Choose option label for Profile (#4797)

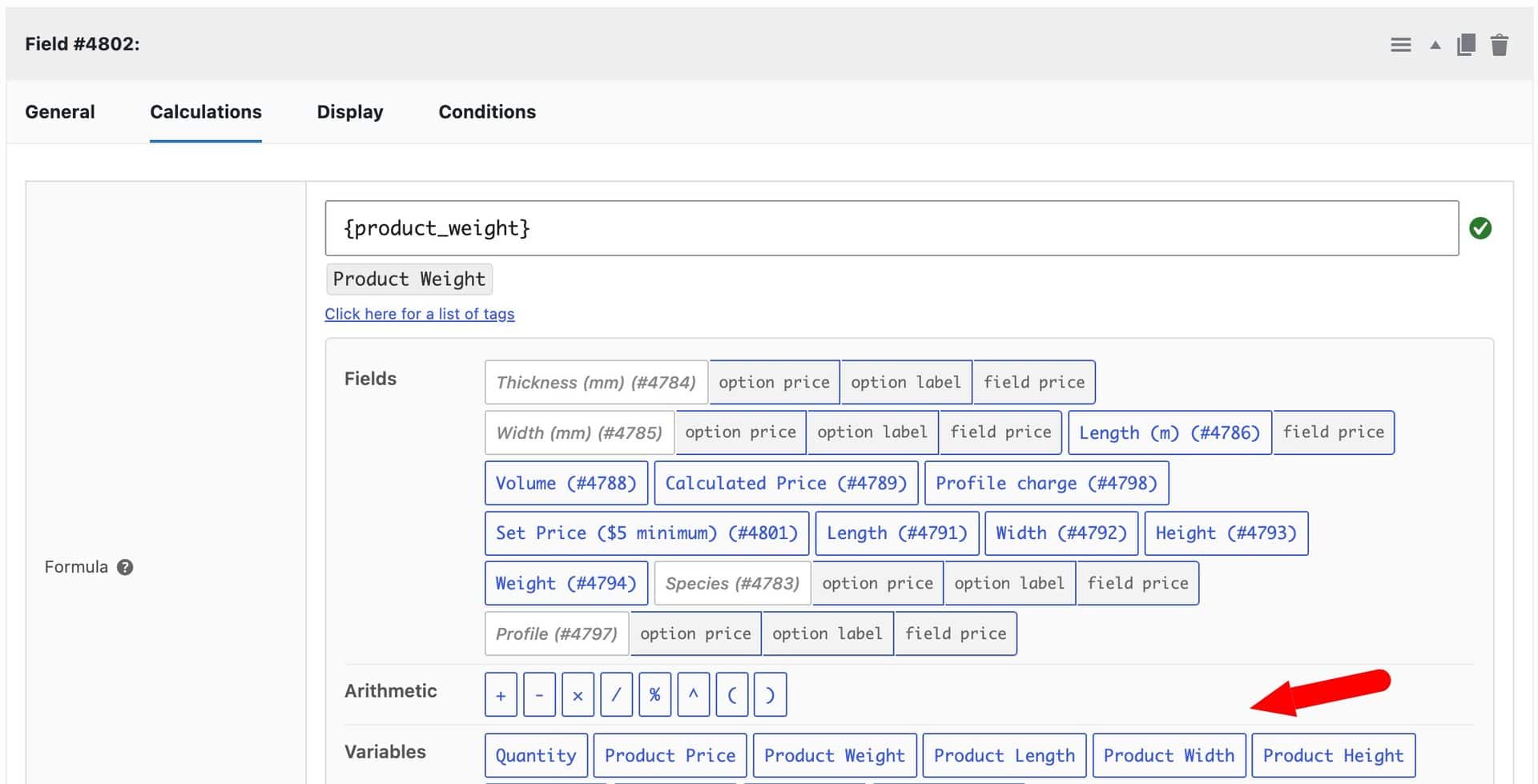[827, 633]
